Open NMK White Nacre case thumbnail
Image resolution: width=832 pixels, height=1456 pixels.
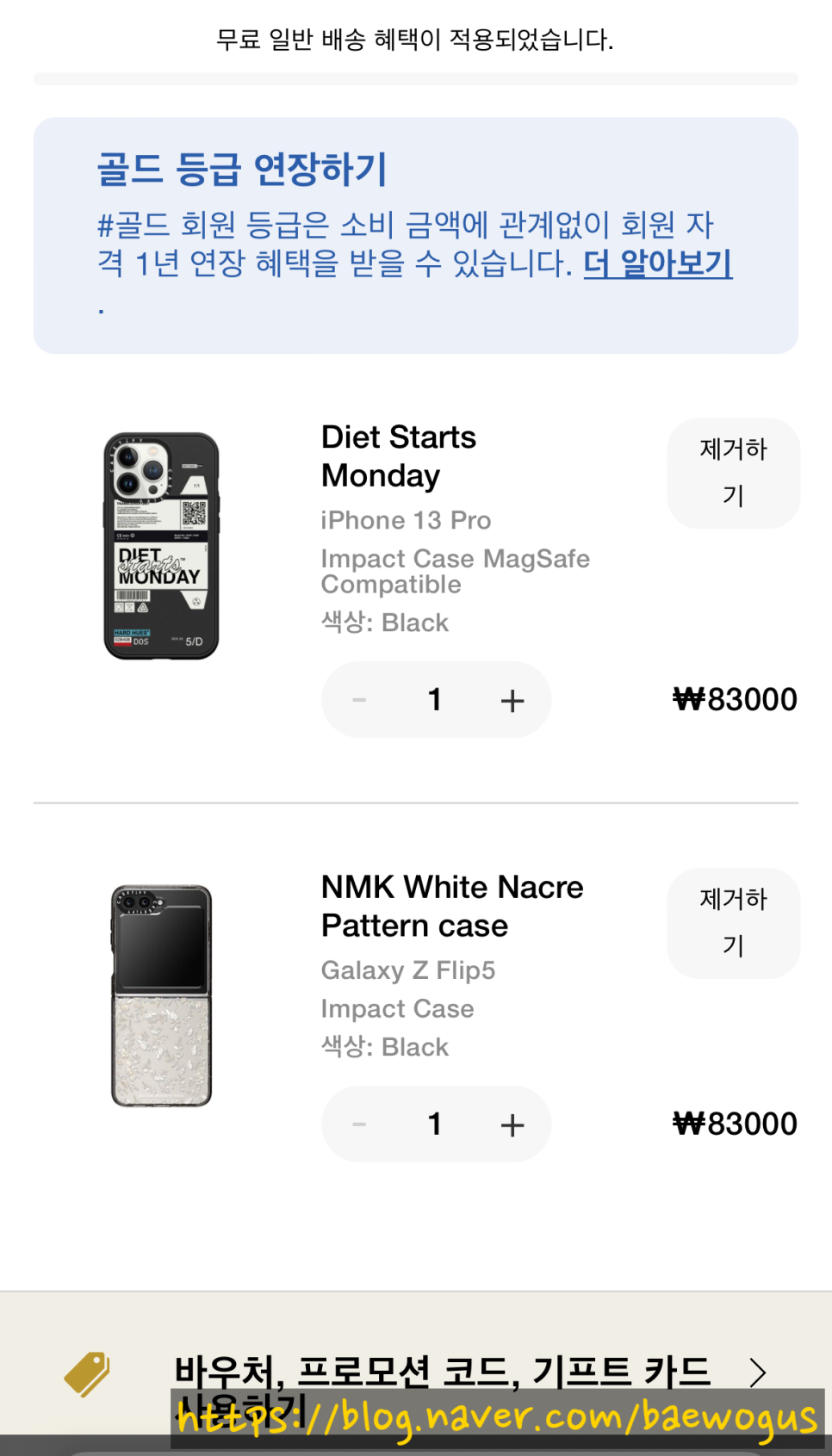[x=161, y=996]
